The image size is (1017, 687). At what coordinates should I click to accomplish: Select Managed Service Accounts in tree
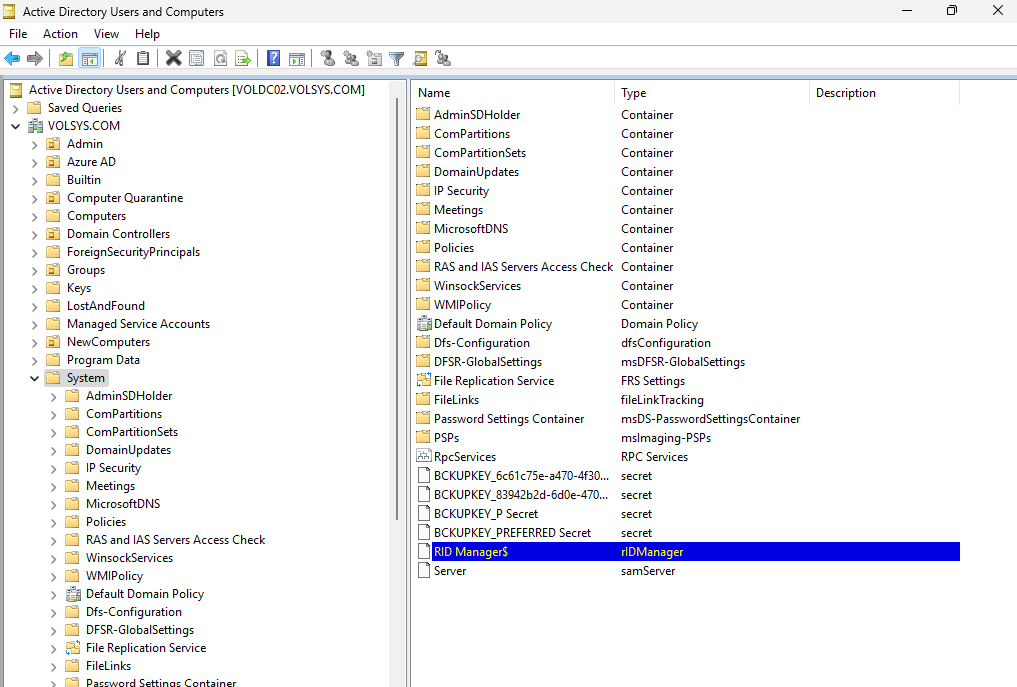click(x=138, y=324)
